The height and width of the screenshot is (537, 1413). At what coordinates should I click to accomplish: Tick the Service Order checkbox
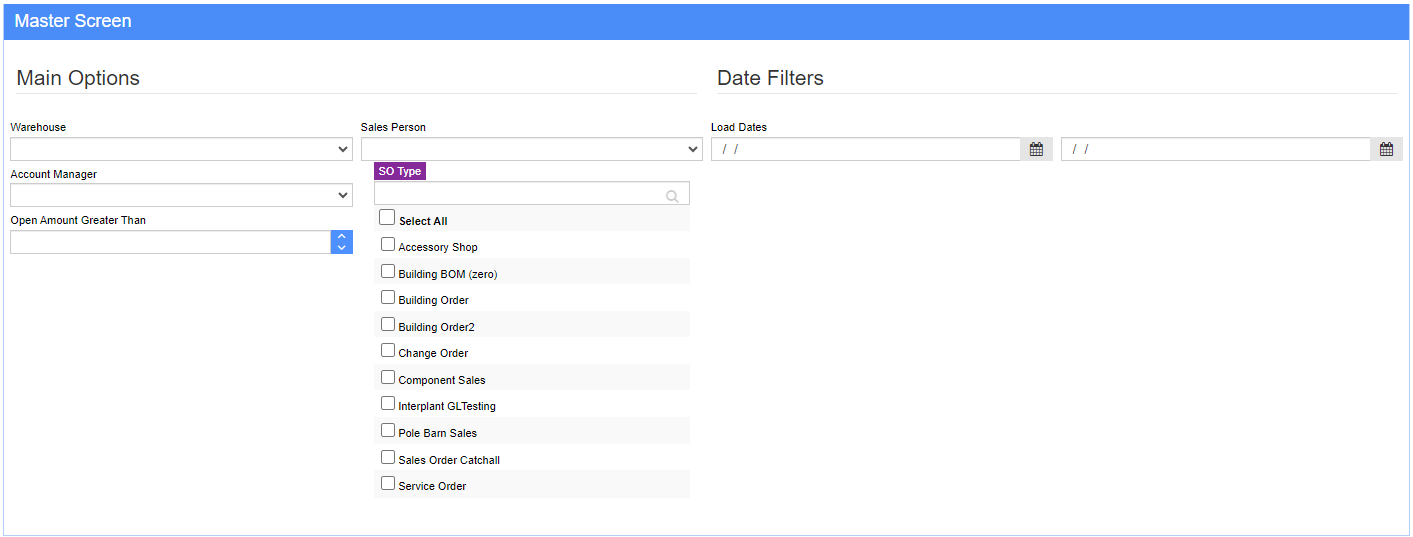388,483
